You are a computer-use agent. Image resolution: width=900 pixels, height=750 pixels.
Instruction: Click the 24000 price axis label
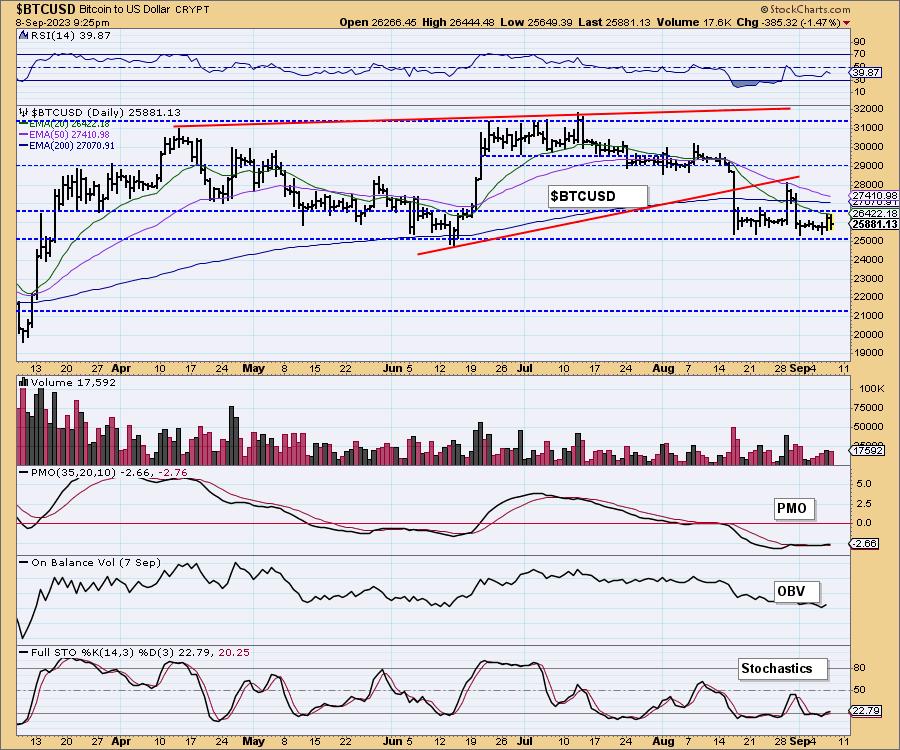click(x=868, y=259)
